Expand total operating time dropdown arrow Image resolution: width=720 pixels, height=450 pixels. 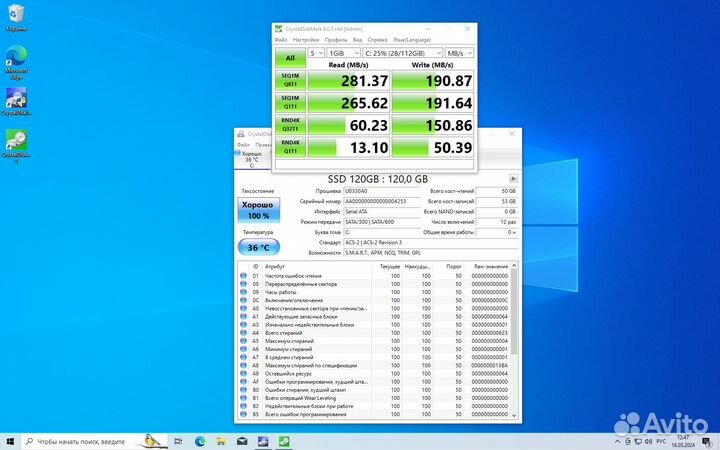point(514,233)
